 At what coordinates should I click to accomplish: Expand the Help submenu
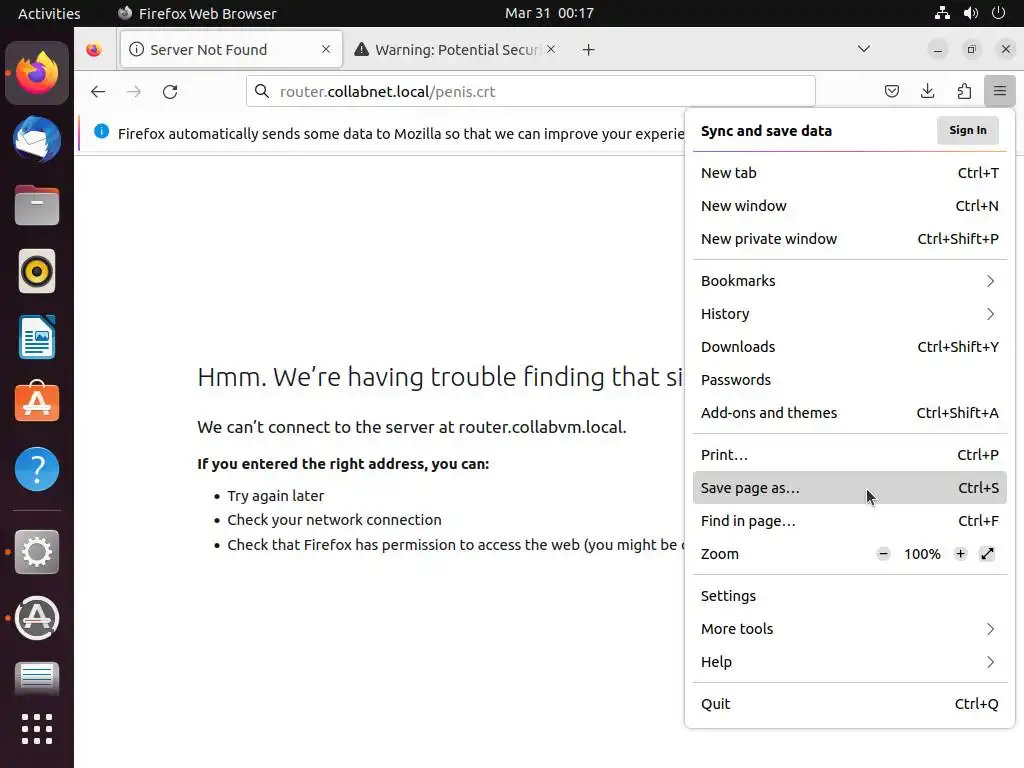pyautogui.click(x=849, y=662)
